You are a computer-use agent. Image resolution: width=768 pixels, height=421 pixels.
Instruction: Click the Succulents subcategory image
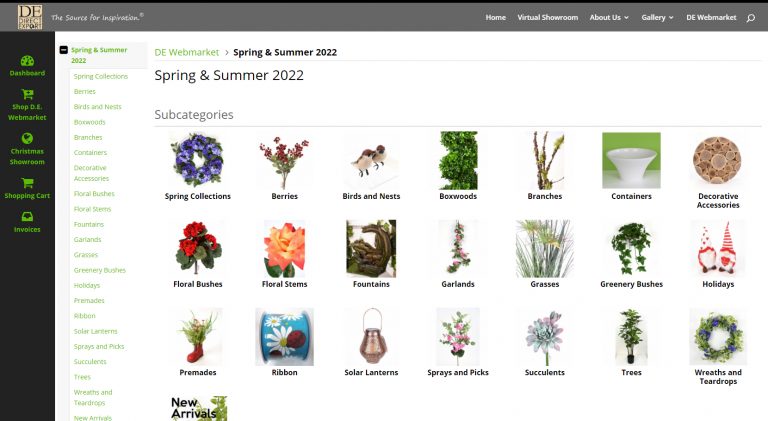pyautogui.click(x=544, y=336)
